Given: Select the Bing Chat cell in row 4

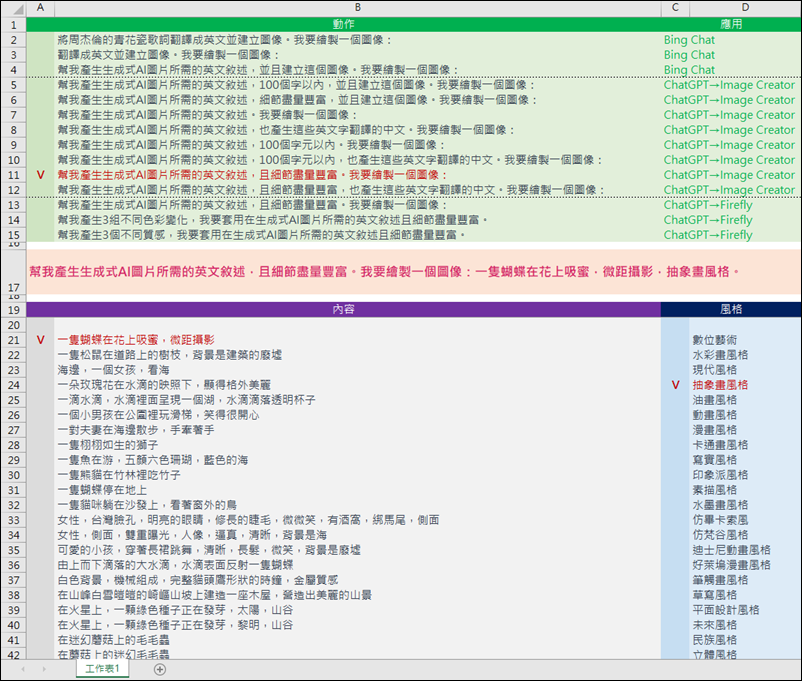Looking at the screenshot, I should click(x=731, y=70).
